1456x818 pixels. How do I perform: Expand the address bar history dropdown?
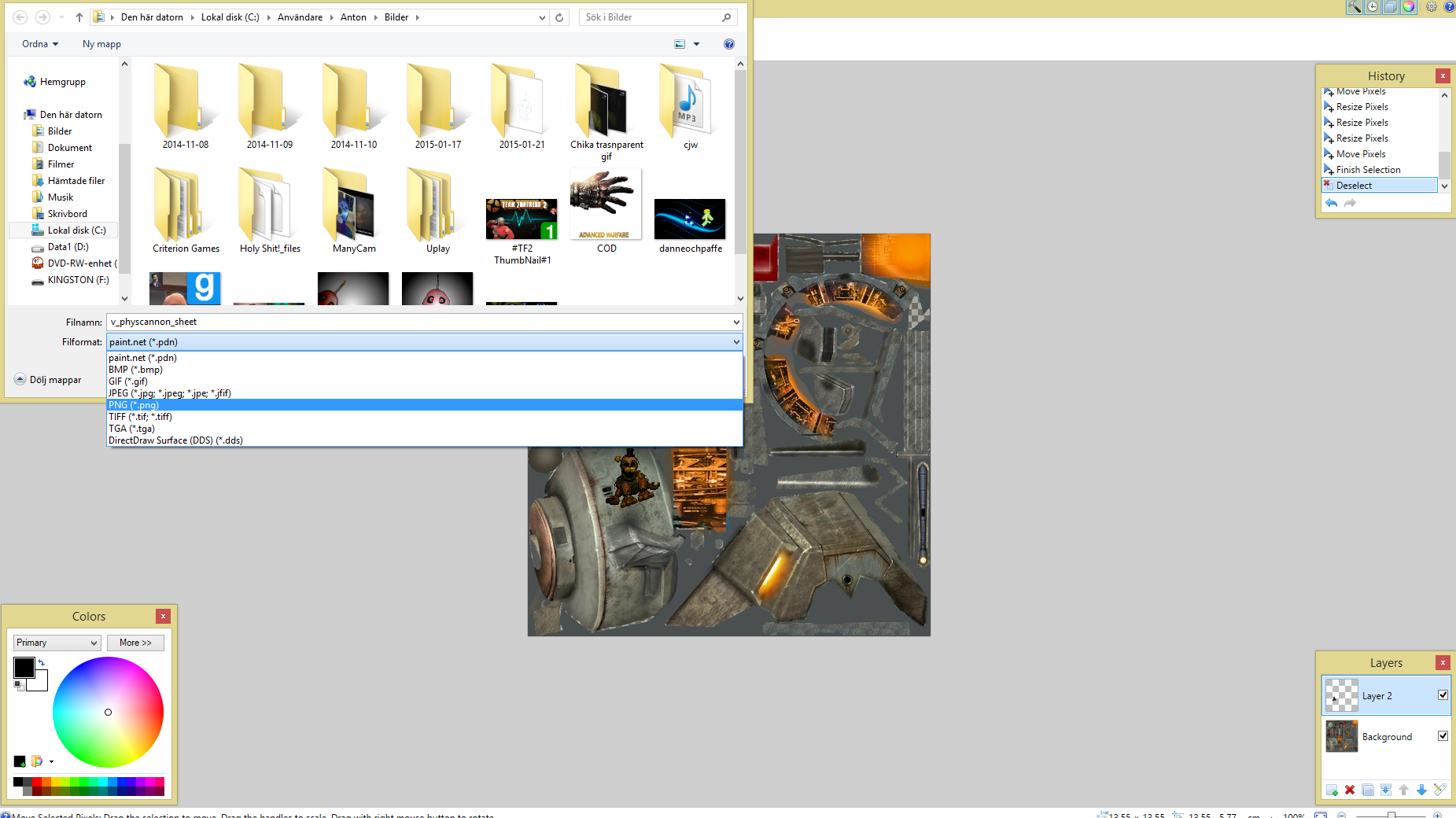click(x=542, y=17)
